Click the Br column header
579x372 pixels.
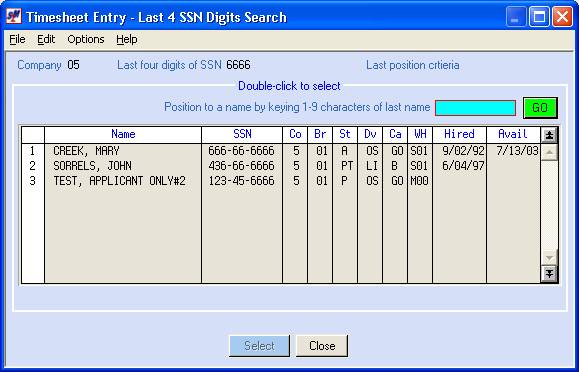[x=320, y=134]
